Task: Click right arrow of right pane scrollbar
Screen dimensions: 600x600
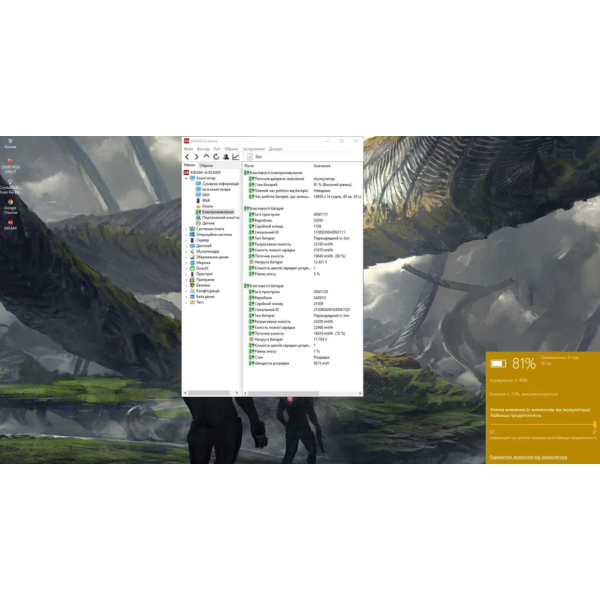Action: click(x=360, y=393)
